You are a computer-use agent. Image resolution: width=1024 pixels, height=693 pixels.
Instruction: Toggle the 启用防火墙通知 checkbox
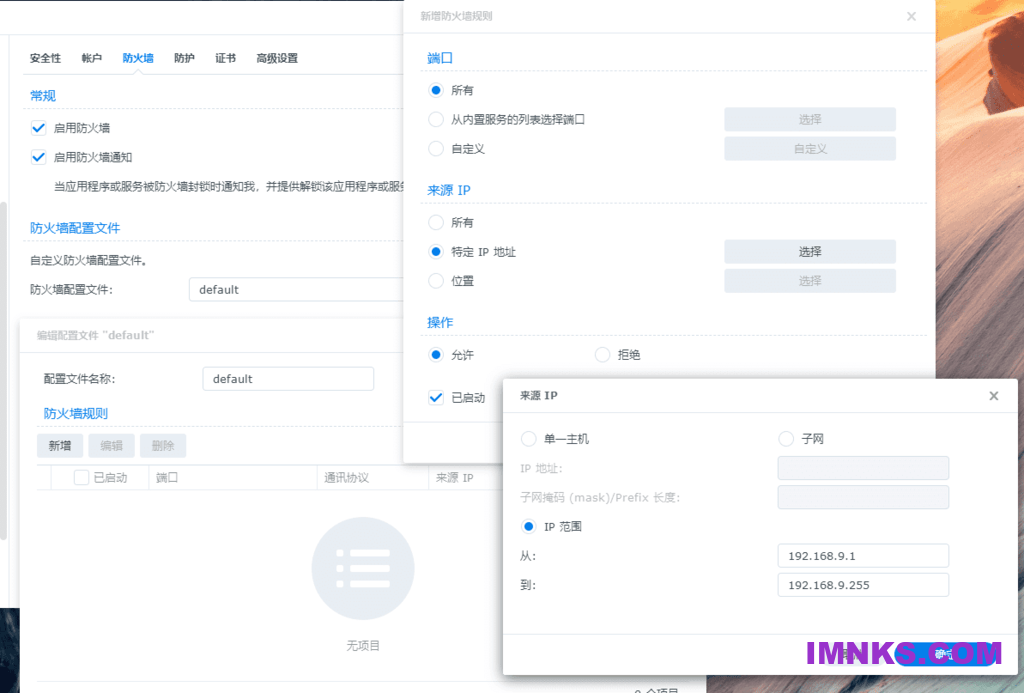click(39, 157)
